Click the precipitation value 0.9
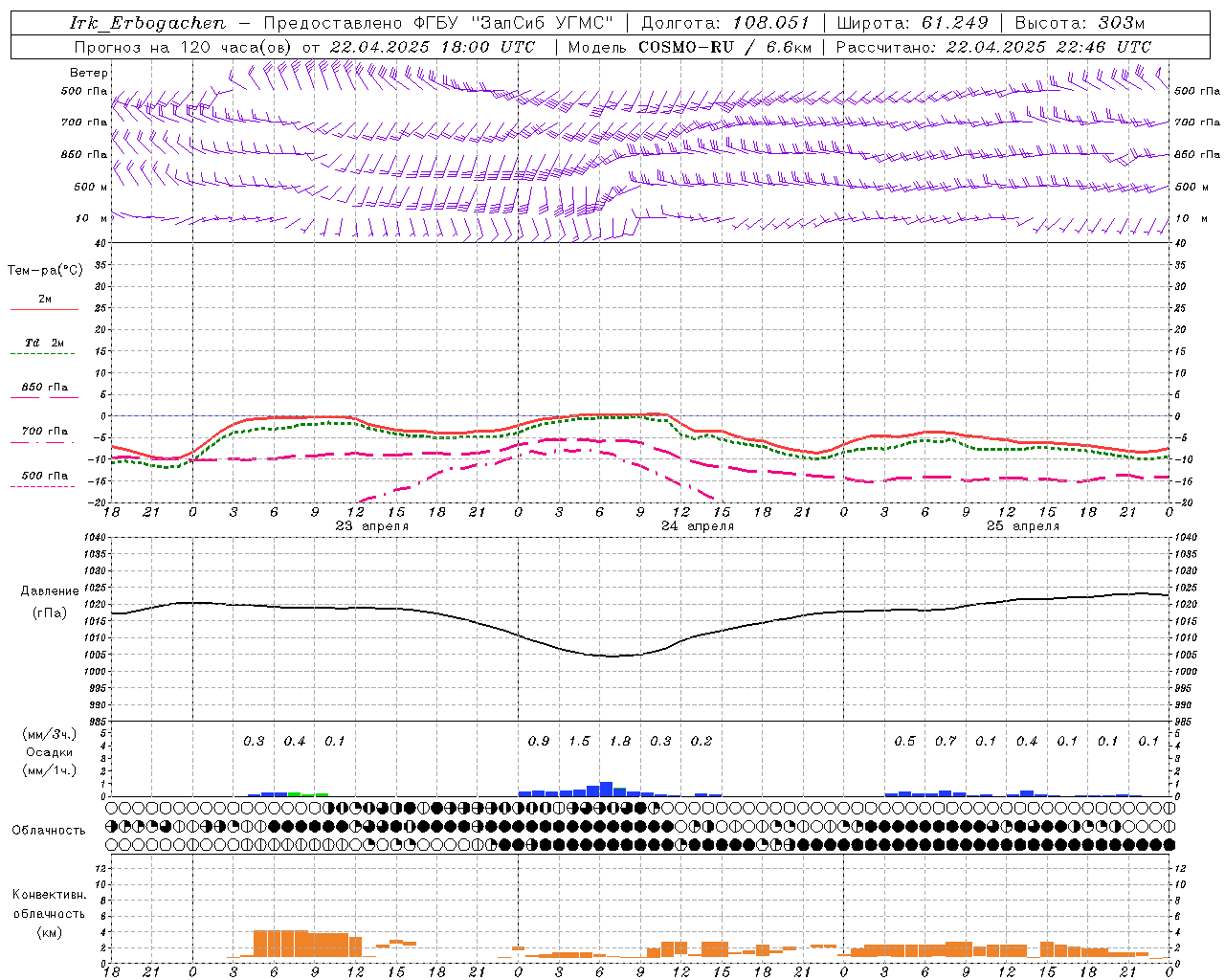 (539, 742)
